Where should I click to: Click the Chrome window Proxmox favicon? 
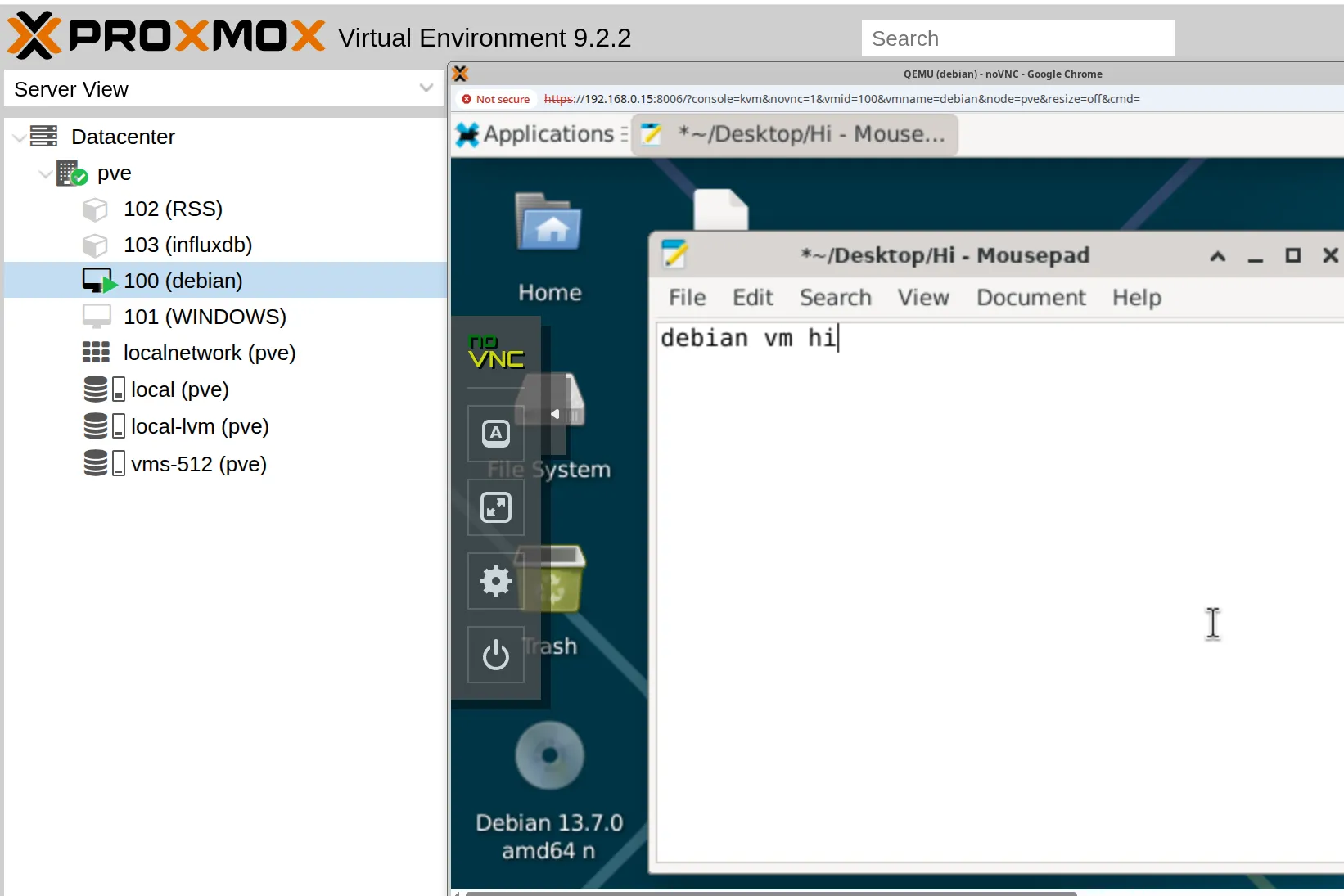pyautogui.click(x=461, y=74)
